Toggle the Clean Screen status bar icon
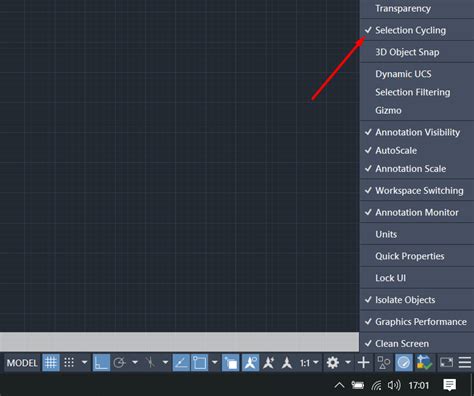The image size is (474, 396). click(x=446, y=362)
